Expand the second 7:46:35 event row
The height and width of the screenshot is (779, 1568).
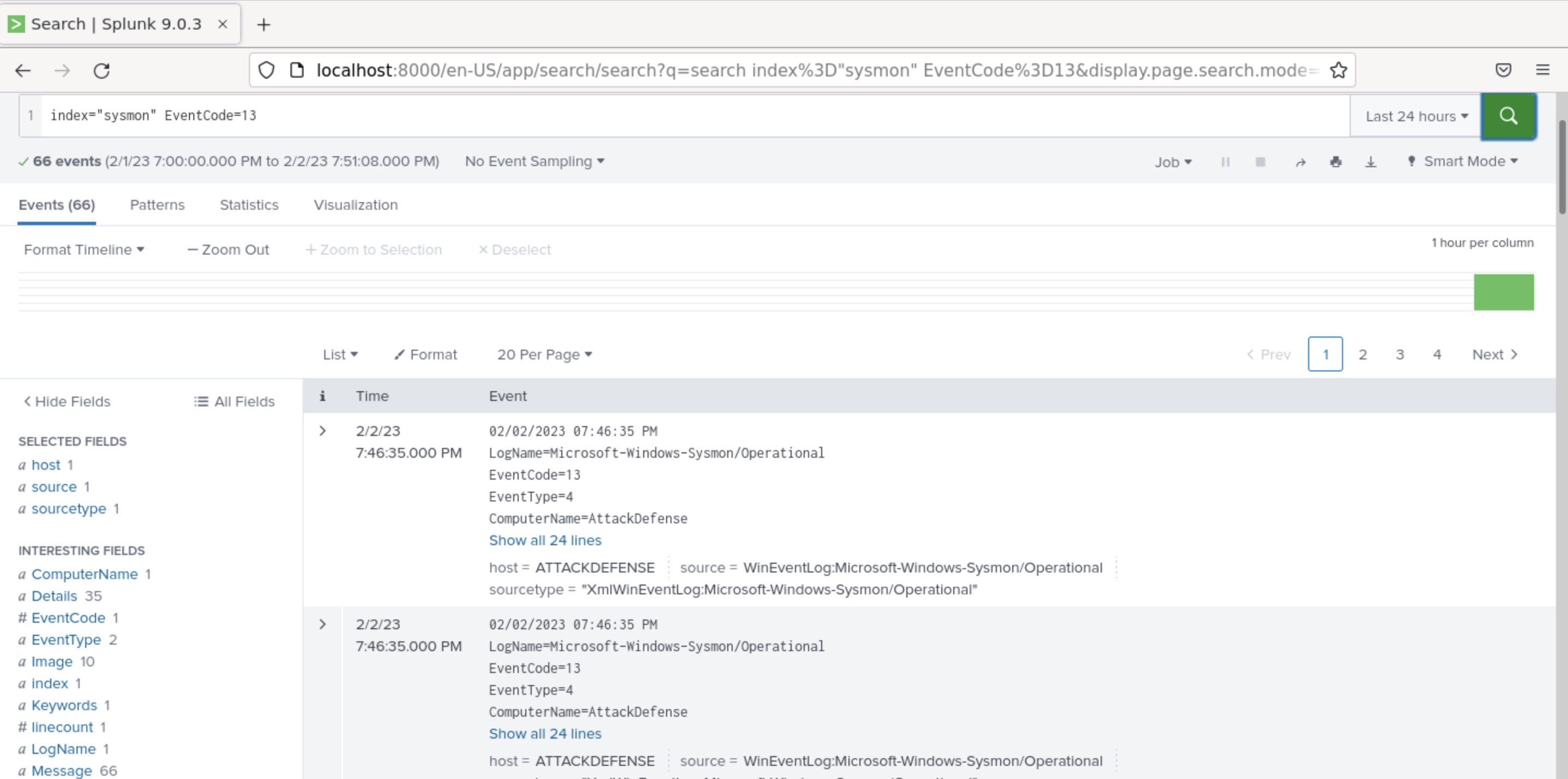pyautogui.click(x=323, y=624)
